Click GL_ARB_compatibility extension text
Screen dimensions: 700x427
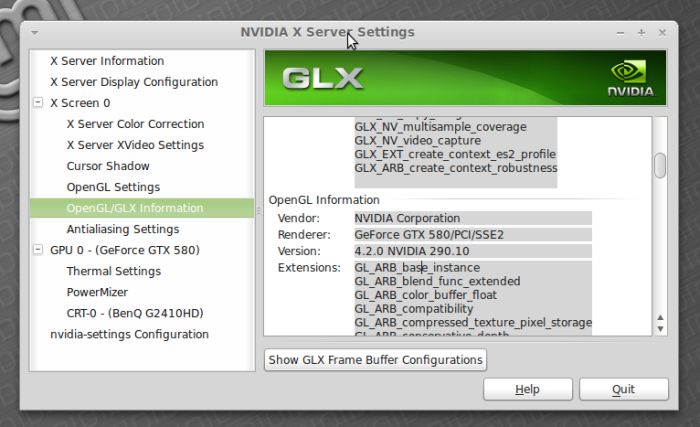(x=414, y=309)
